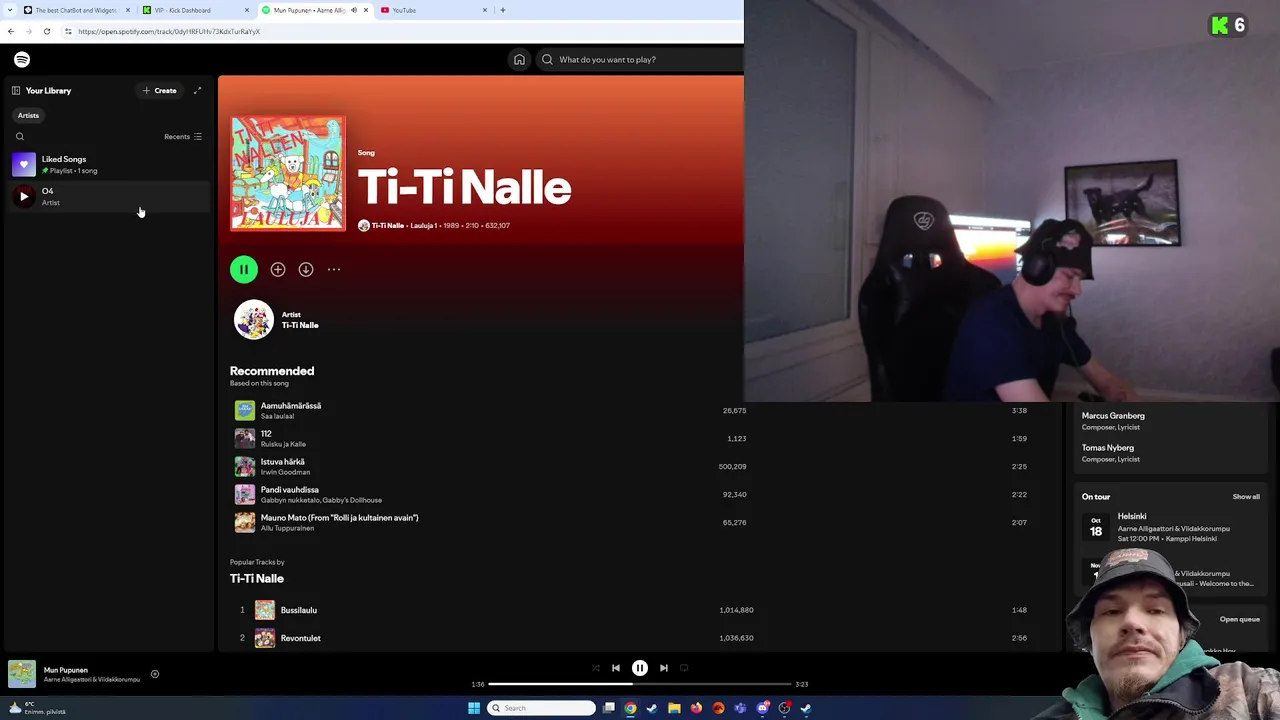Screen dimensions: 1280x720
Task: Download the Ti-Ti Nalle song
Action: [x=306, y=269]
